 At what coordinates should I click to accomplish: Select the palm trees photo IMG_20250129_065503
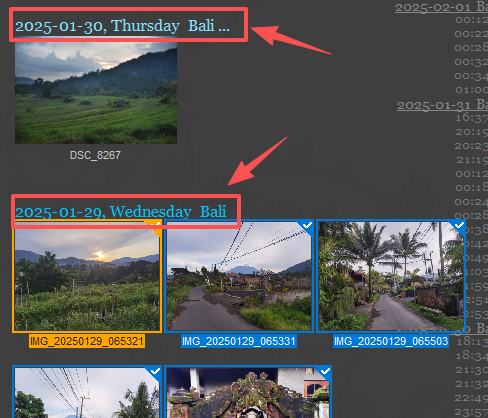tap(391, 276)
